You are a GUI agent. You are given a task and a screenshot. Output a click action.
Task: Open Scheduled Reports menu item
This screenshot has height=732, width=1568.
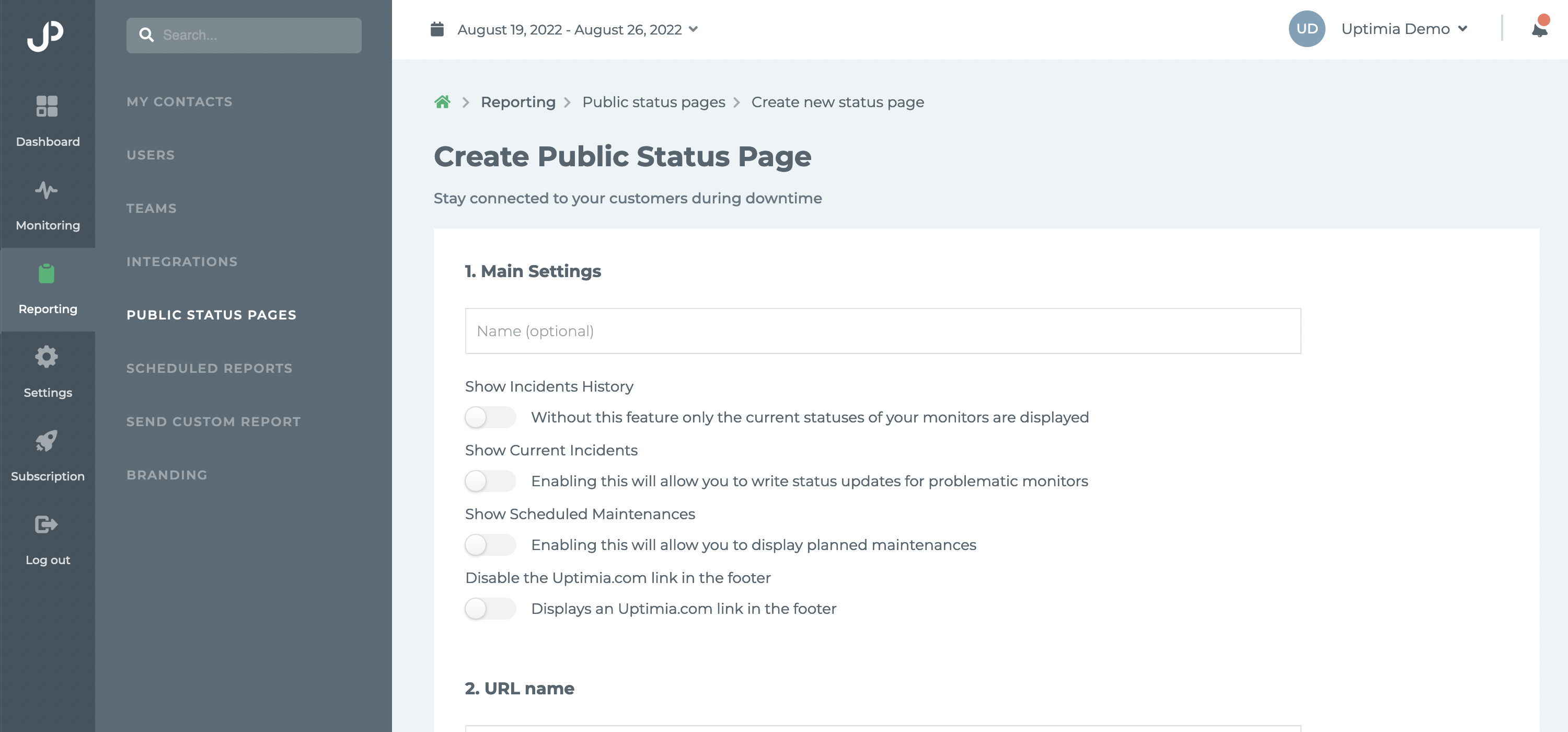pos(210,368)
